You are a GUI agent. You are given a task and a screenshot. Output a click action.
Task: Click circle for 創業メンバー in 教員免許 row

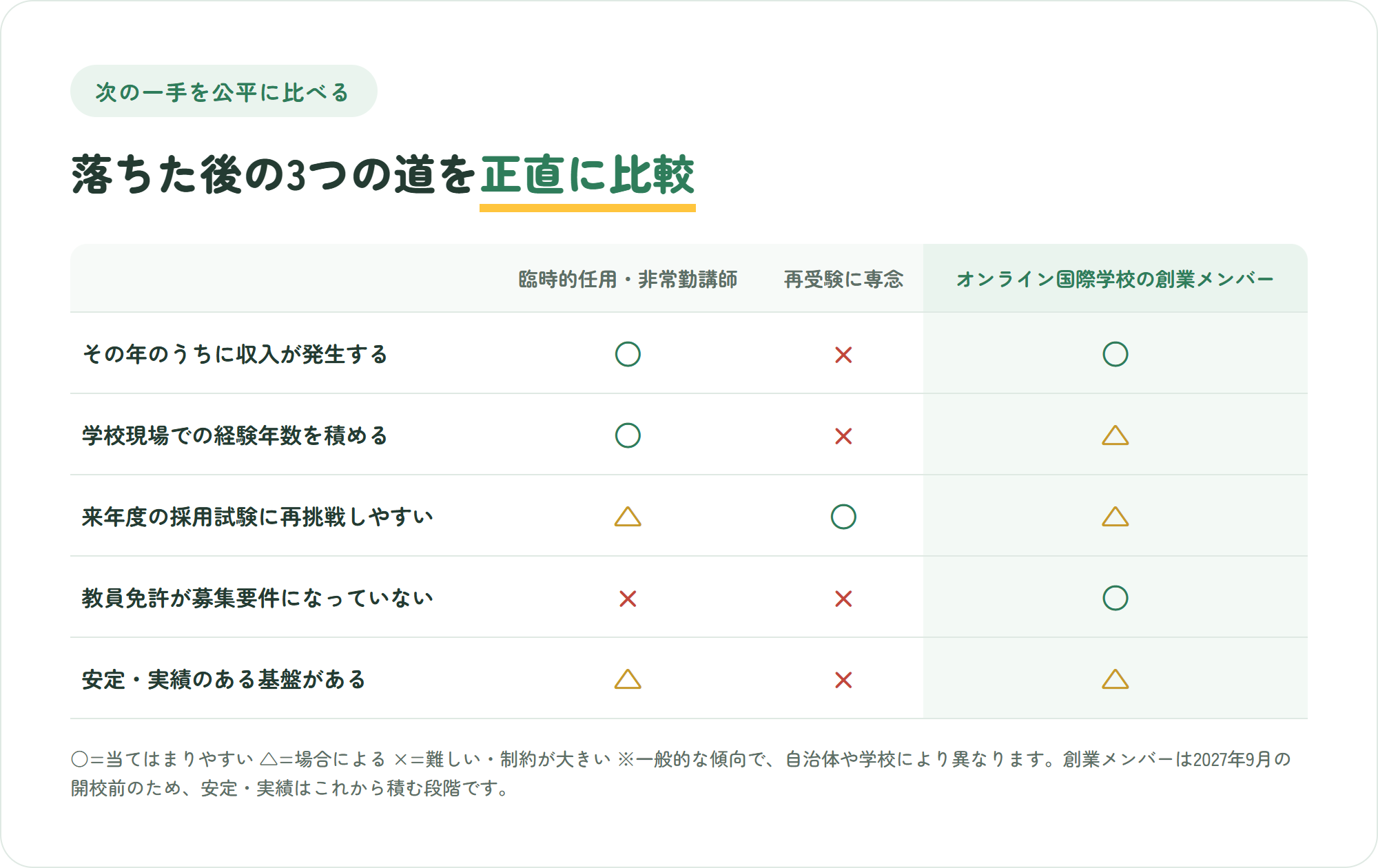tap(1115, 598)
